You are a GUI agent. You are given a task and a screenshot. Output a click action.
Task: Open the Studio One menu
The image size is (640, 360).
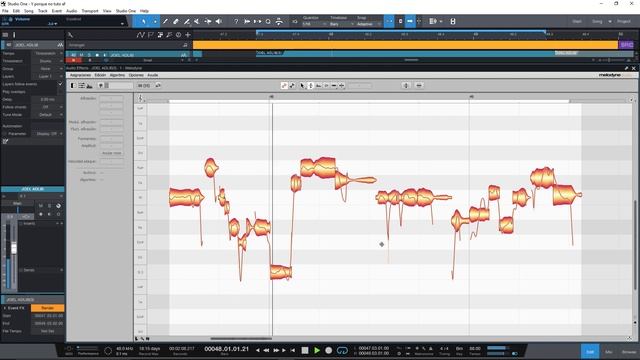click(126, 11)
